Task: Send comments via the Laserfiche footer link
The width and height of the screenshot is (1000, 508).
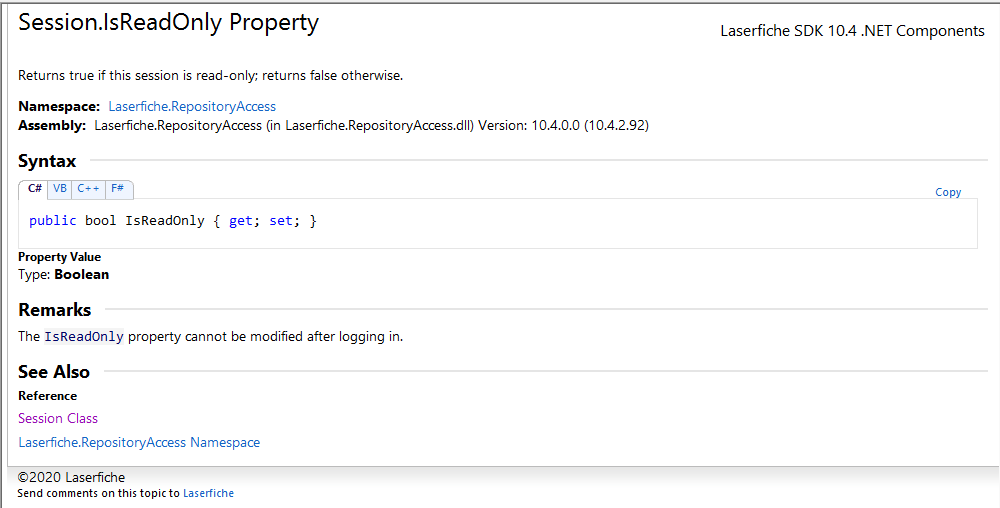Action: pyautogui.click(x=209, y=493)
